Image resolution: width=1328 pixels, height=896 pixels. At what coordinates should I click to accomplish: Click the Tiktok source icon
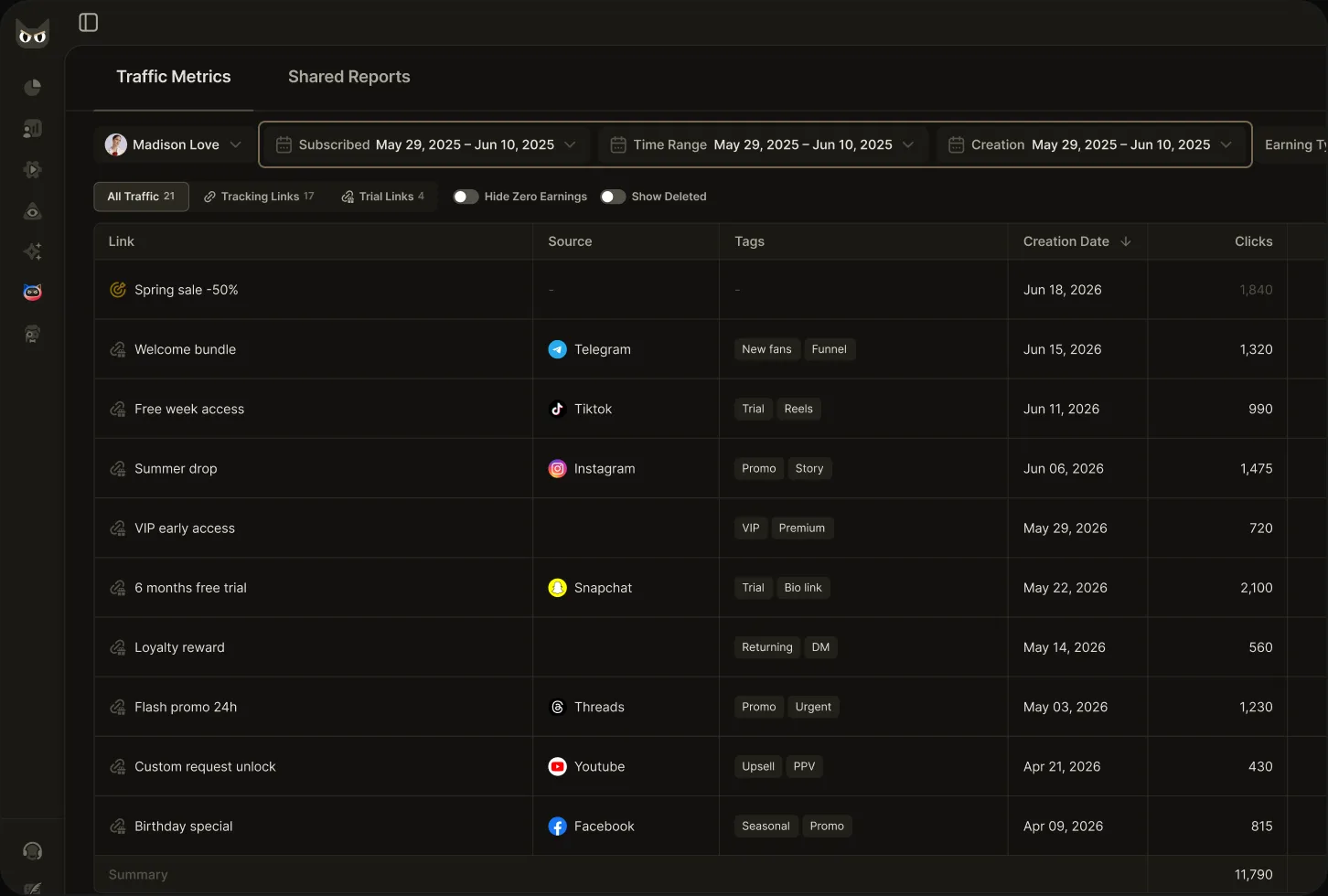coord(557,409)
